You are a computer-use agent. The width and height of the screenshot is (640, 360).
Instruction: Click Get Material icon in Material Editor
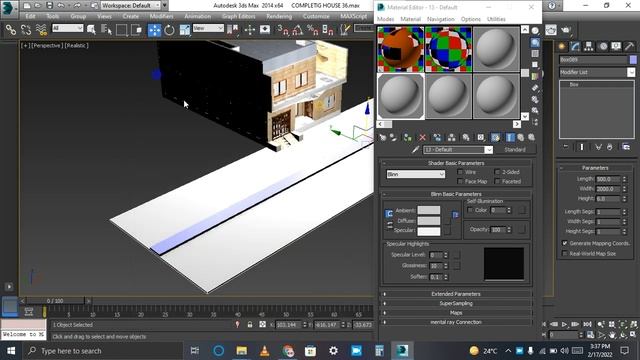[x=383, y=138]
